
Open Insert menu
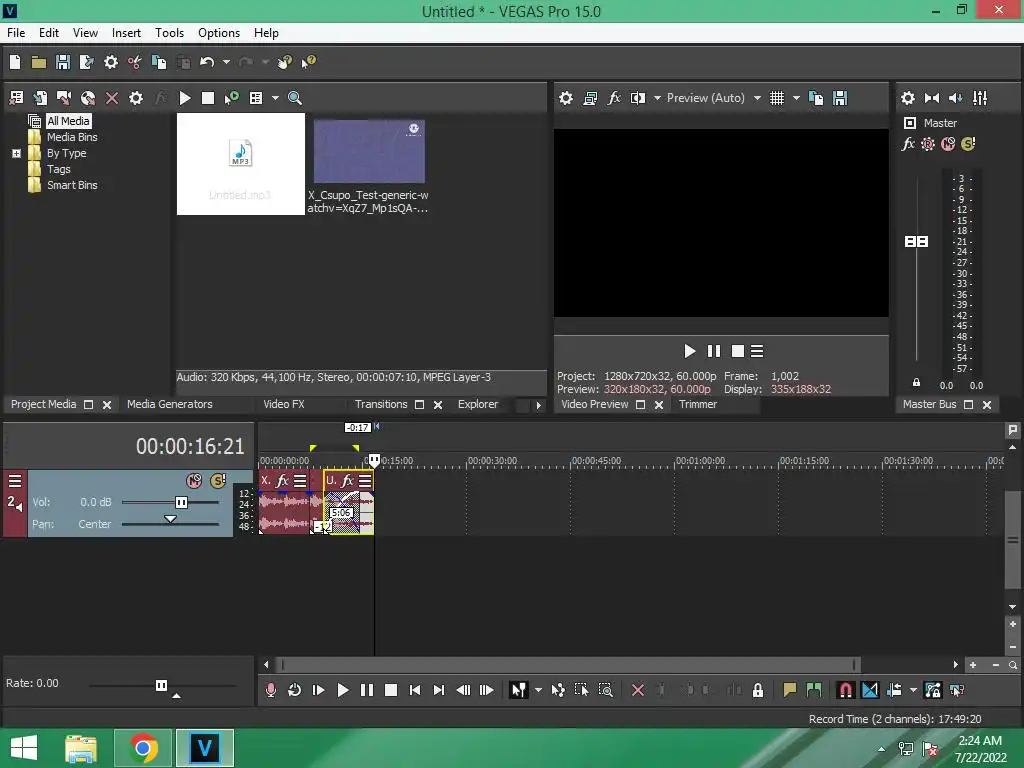(x=126, y=33)
